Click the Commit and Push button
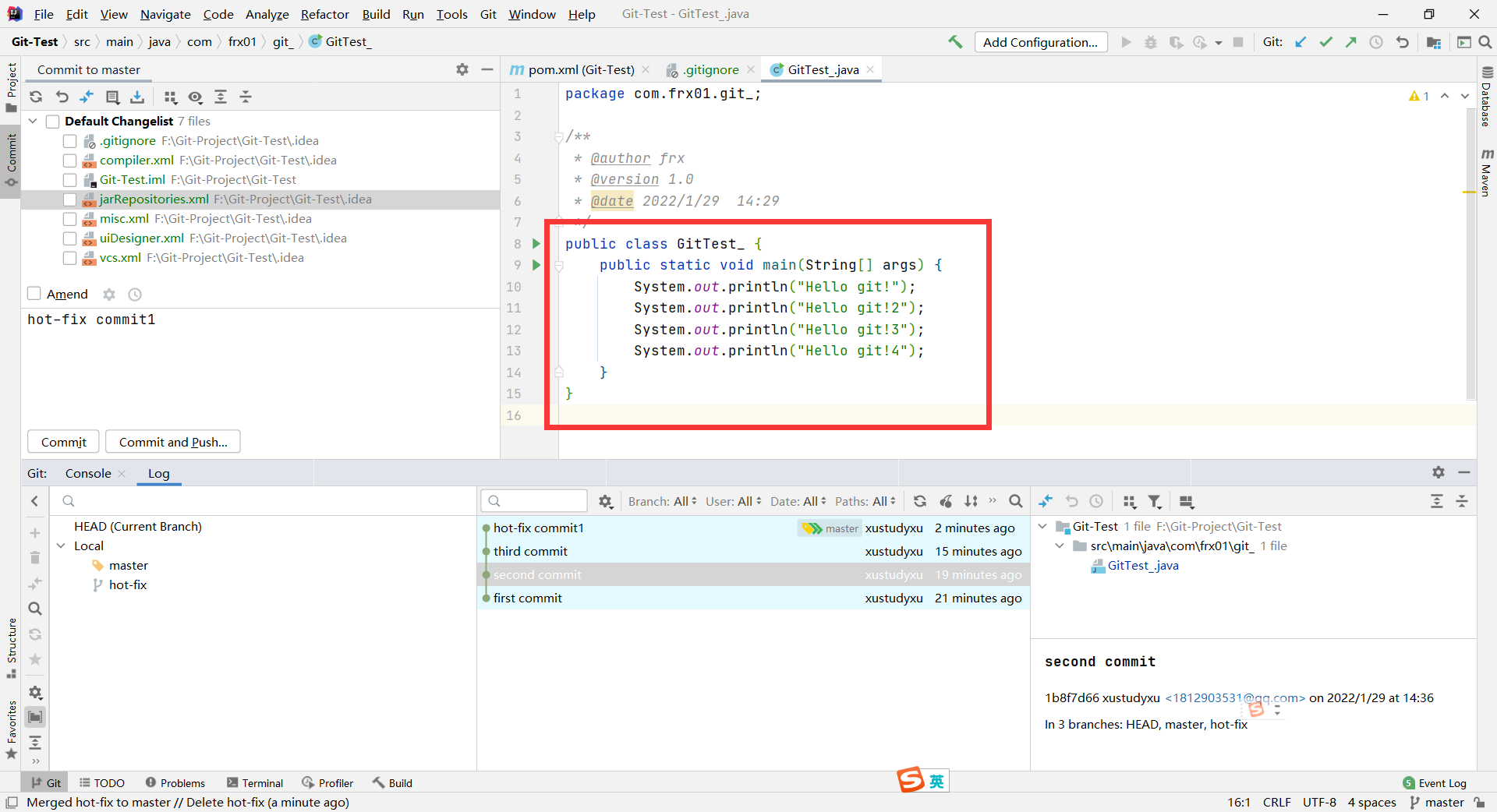Viewport: 1497px width, 812px height. point(173,442)
